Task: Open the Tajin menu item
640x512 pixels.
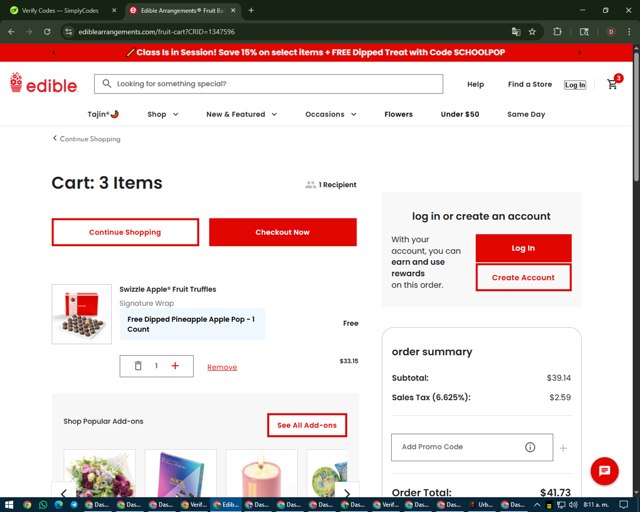Action: click(x=103, y=114)
